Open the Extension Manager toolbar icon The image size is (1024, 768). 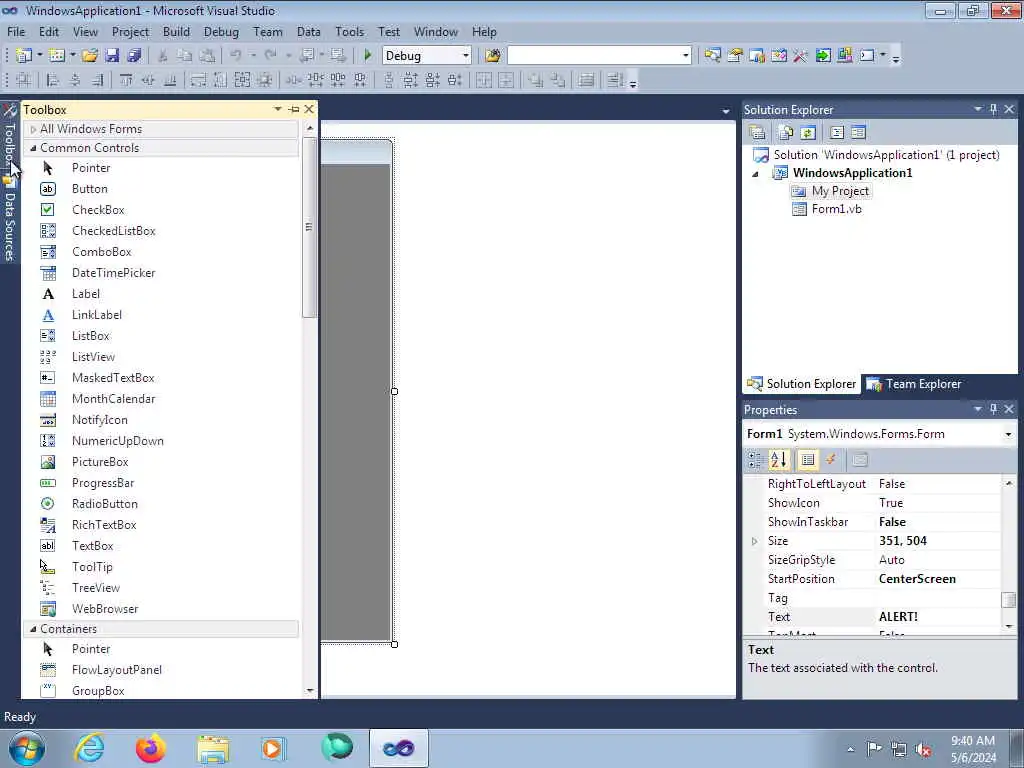point(844,56)
